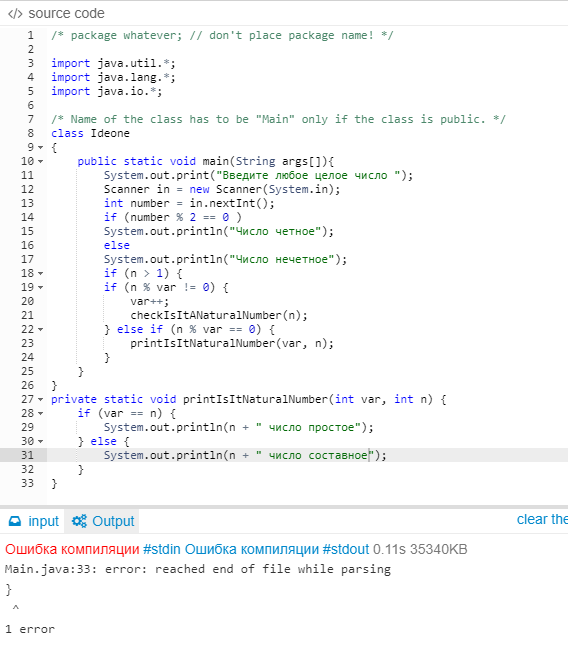
Task: Collapse the class body fold arrow at line 9
Action: 40,147
